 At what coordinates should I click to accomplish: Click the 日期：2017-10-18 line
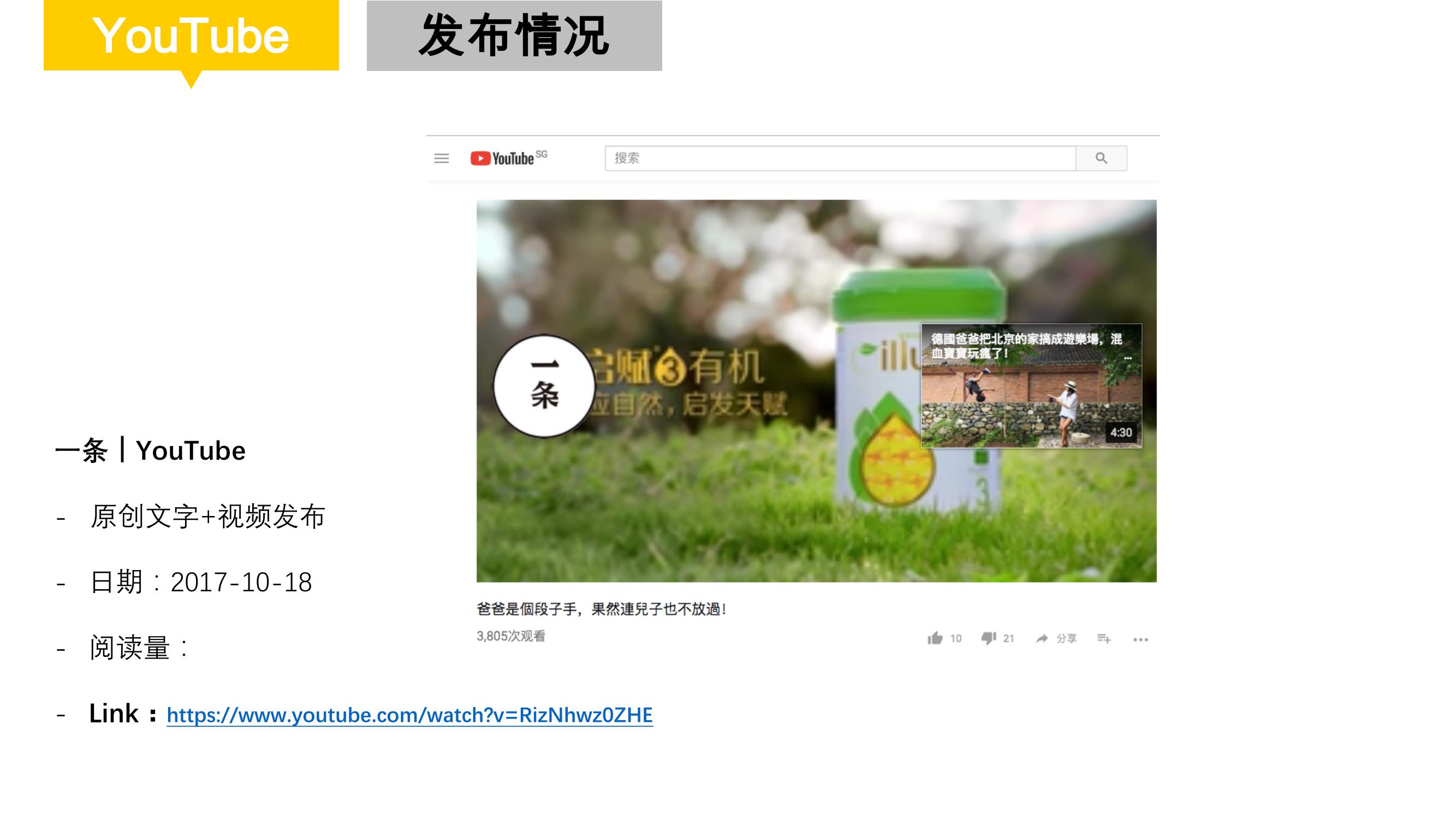point(201,581)
